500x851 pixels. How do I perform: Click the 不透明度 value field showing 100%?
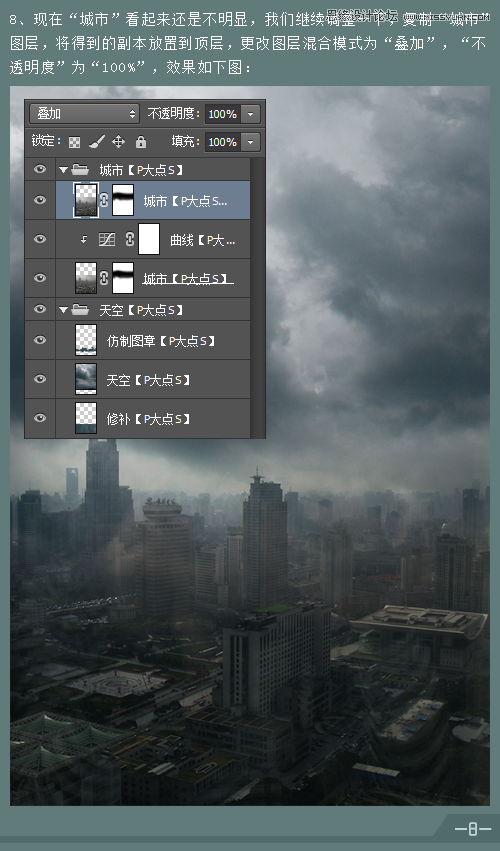click(223, 114)
